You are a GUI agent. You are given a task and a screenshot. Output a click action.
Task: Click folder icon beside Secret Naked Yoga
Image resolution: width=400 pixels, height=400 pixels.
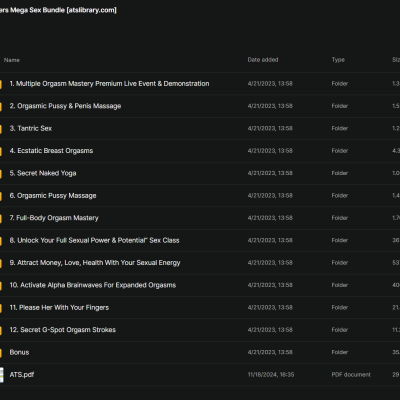[x=1, y=173]
